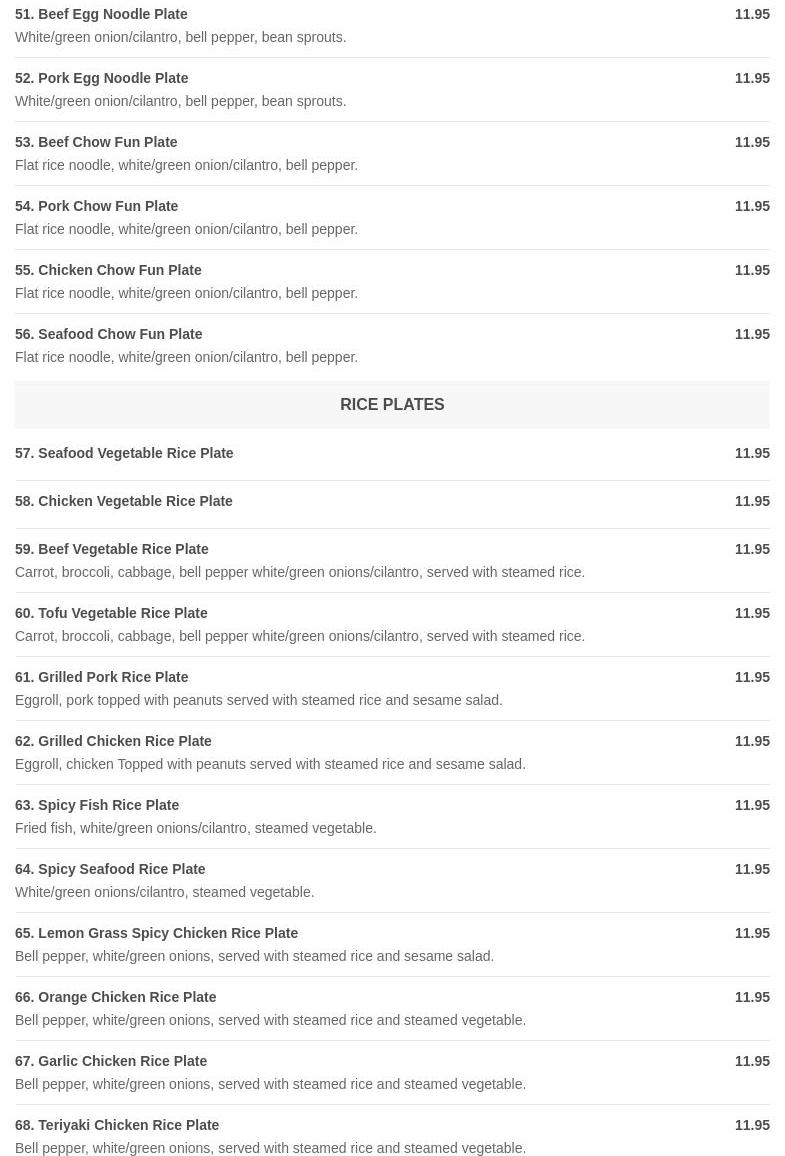Screen dimensions: 785x1156
Task: Choose Grilled Chicken Rice Plate
Action: [x=113, y=741]
